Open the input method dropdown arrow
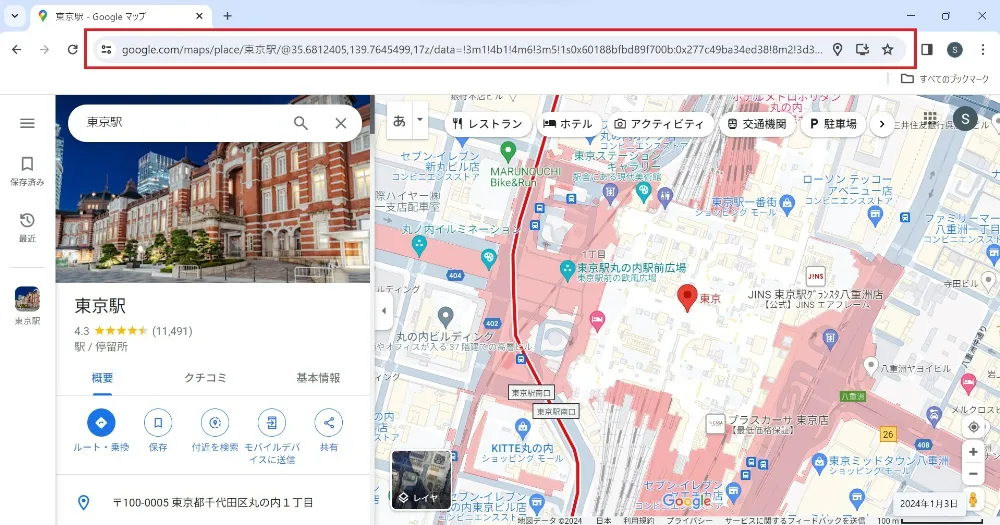The width and height of the screenshot is (1000, 525). tap(420, 121)
